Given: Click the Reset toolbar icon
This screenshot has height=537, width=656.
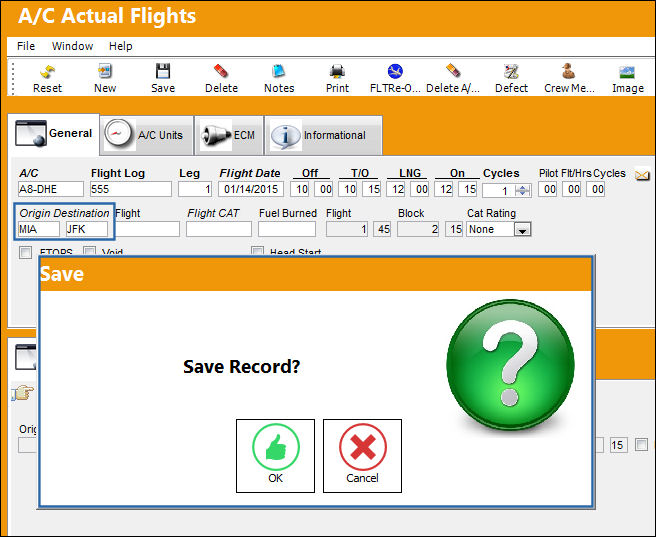Looking at the screenshot, I should click(x=47, y=72).
